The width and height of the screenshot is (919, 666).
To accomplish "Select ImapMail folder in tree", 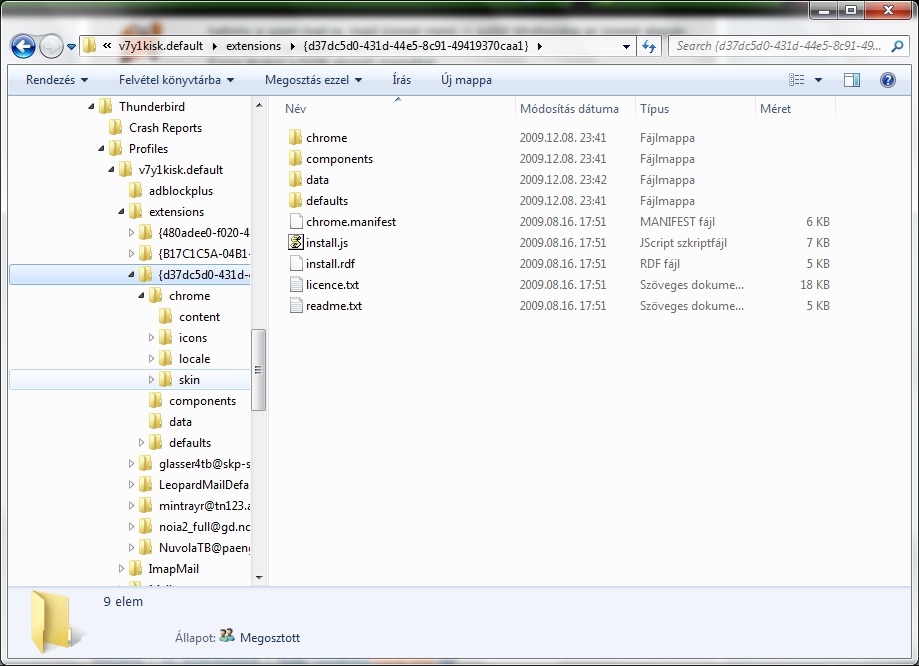I will [164, 569].
